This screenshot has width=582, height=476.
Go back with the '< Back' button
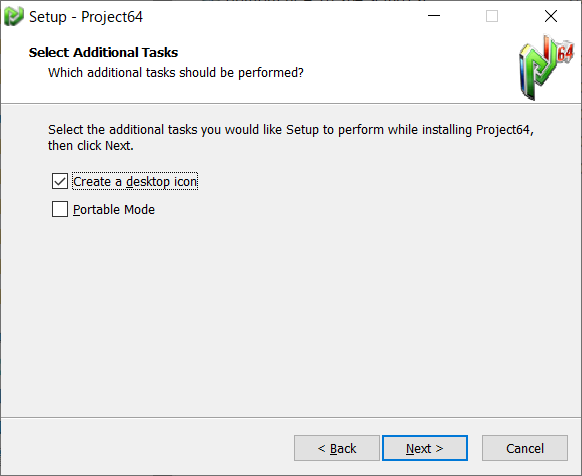337,448
